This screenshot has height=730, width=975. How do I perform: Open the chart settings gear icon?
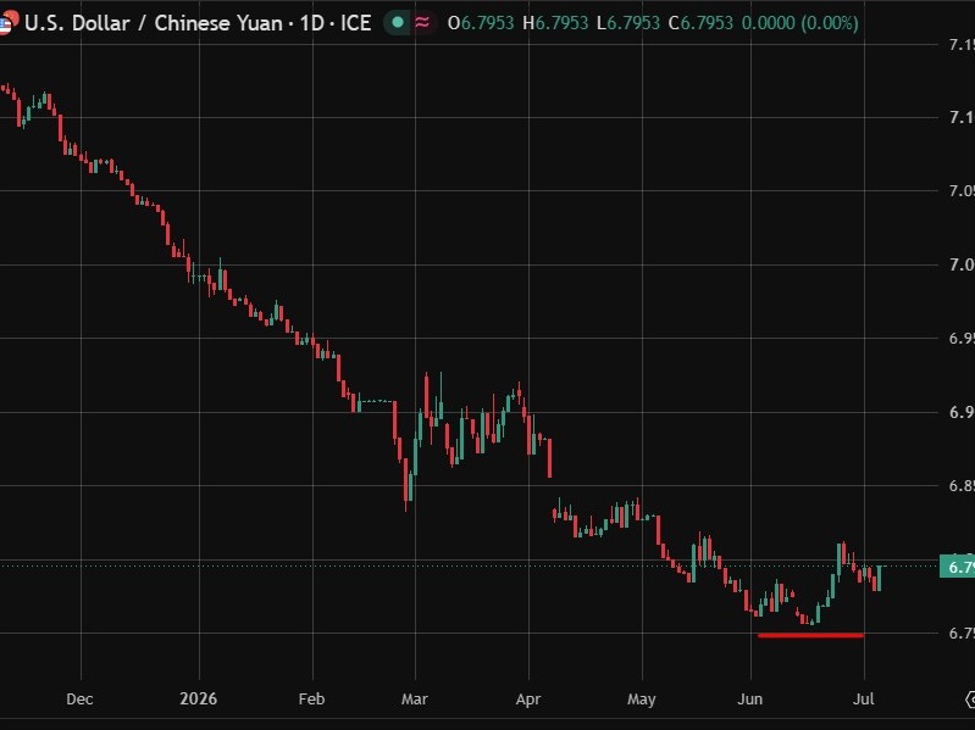click(970, 700)
